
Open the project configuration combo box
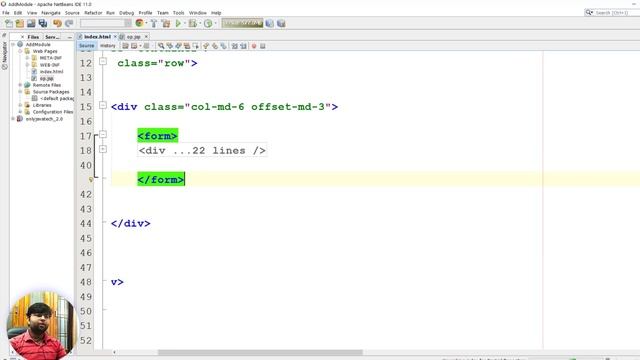(106, 23)
